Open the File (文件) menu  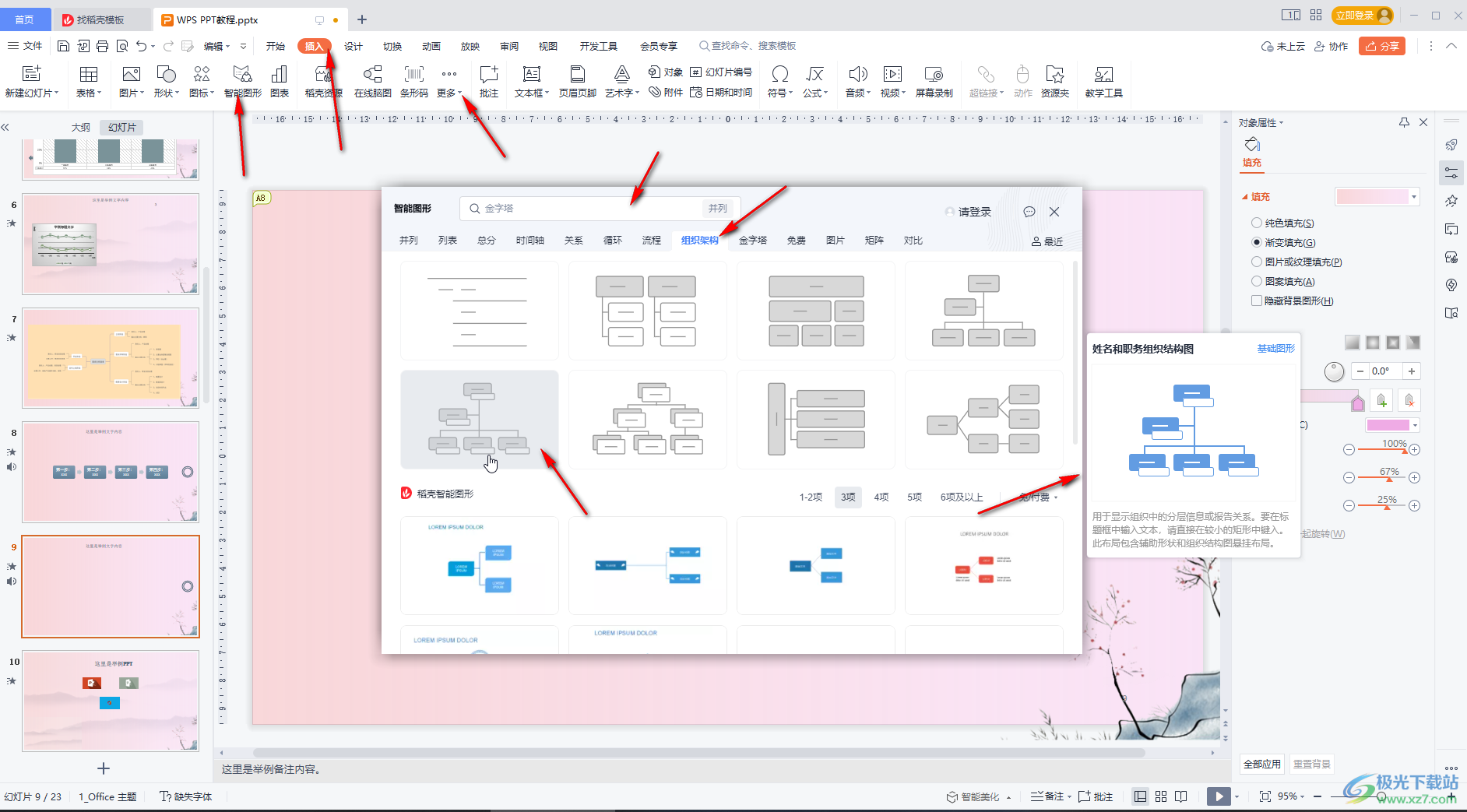(26, 46)
